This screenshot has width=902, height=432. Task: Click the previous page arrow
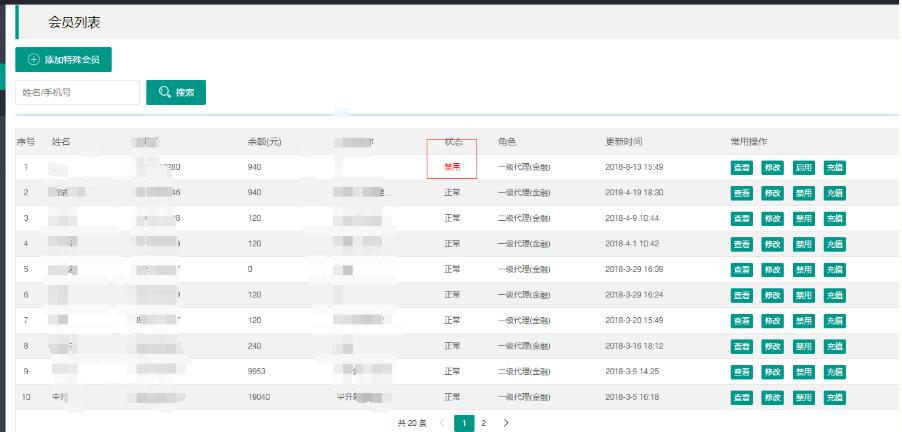click(442, 423)
